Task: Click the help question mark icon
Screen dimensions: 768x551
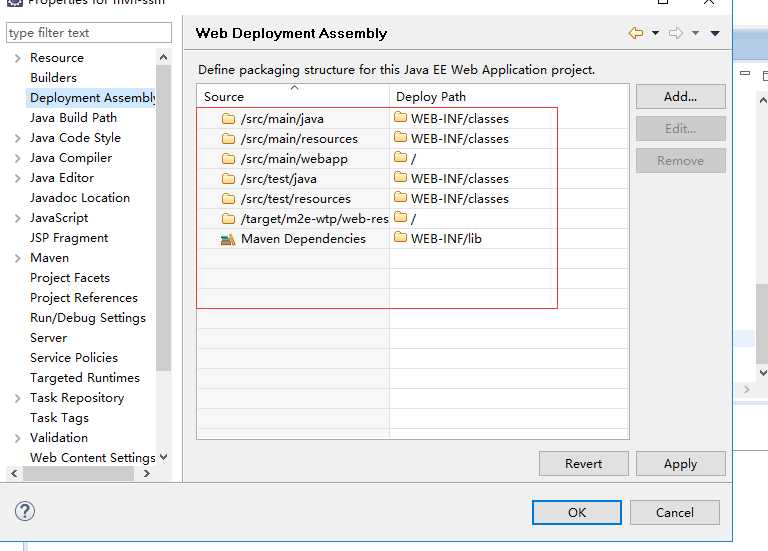Action: 24,511
